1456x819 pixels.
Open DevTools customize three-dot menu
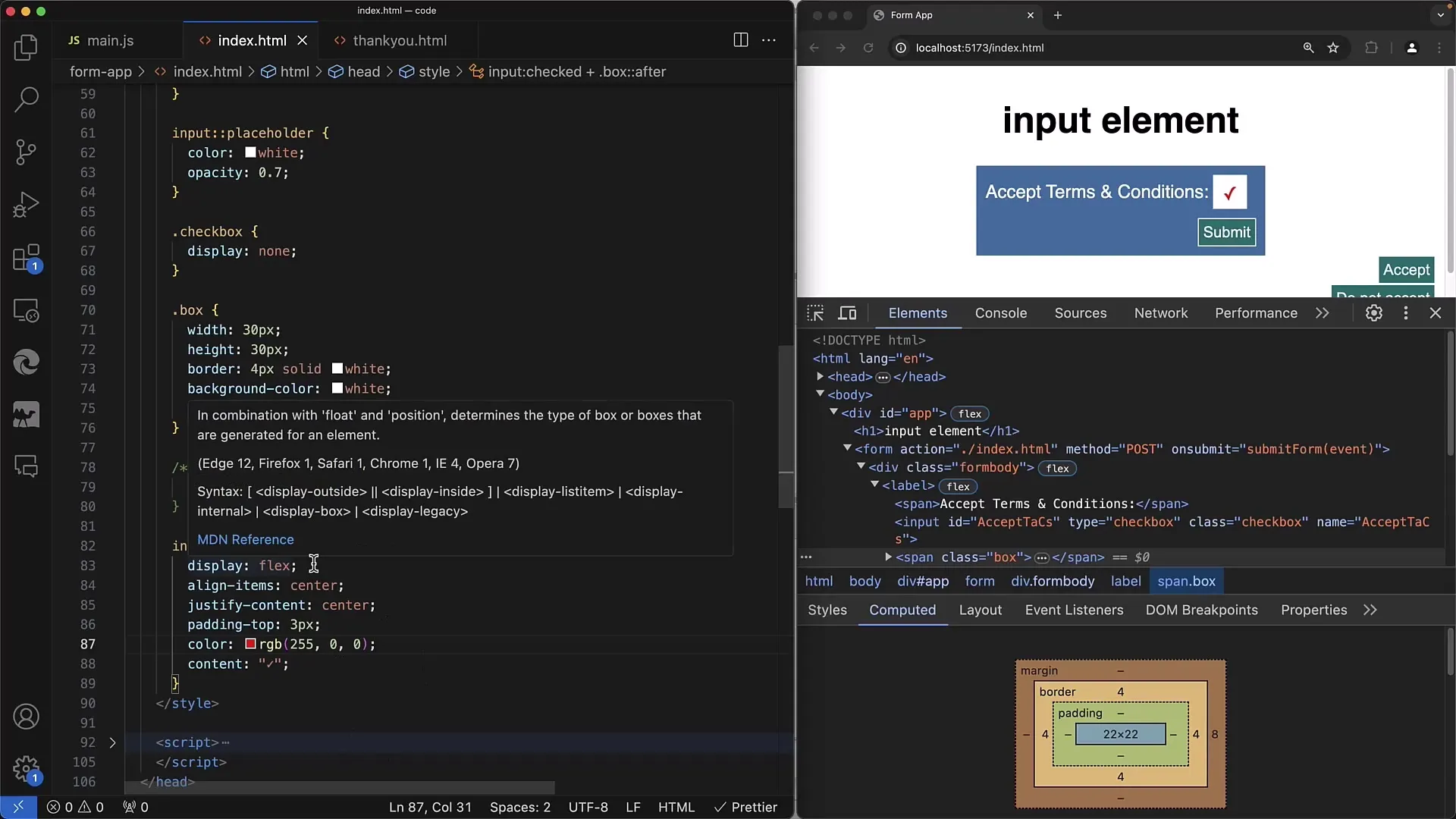click(1406, 313)
